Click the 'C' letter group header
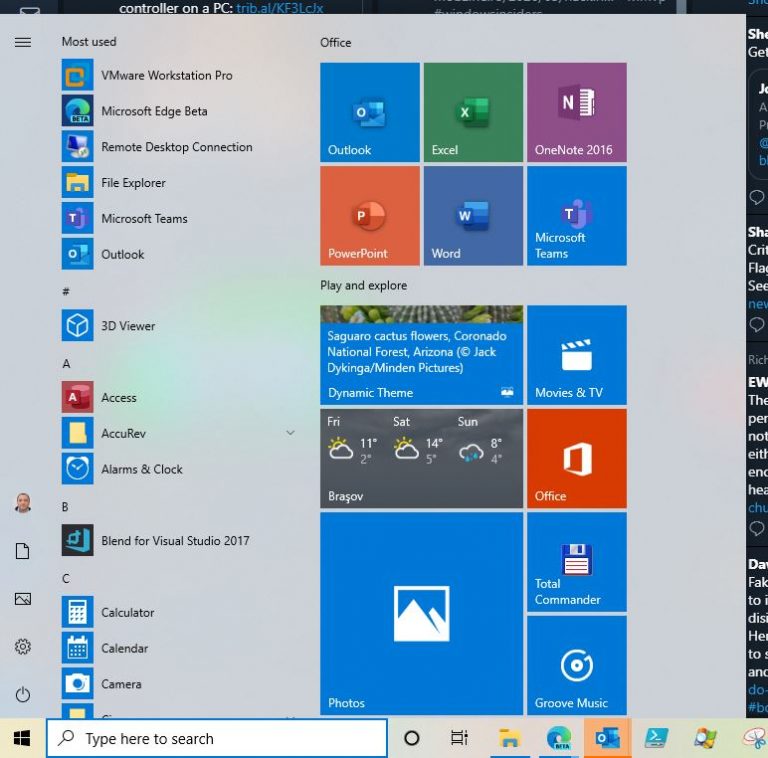The image size is (768, 758). click(x=66, y=579)
